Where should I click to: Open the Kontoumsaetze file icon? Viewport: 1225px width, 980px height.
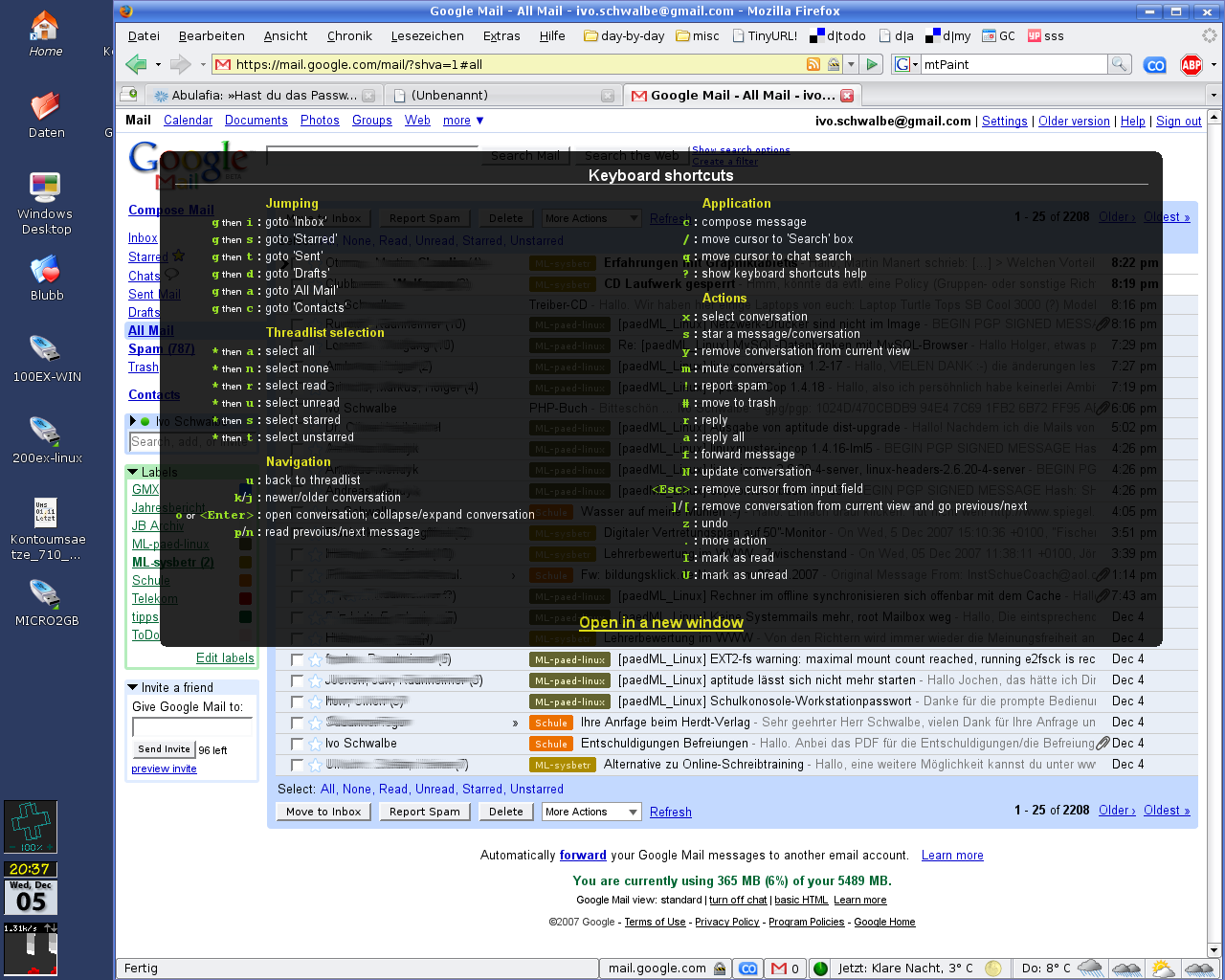pyautogui.click(x=47, y=529)
